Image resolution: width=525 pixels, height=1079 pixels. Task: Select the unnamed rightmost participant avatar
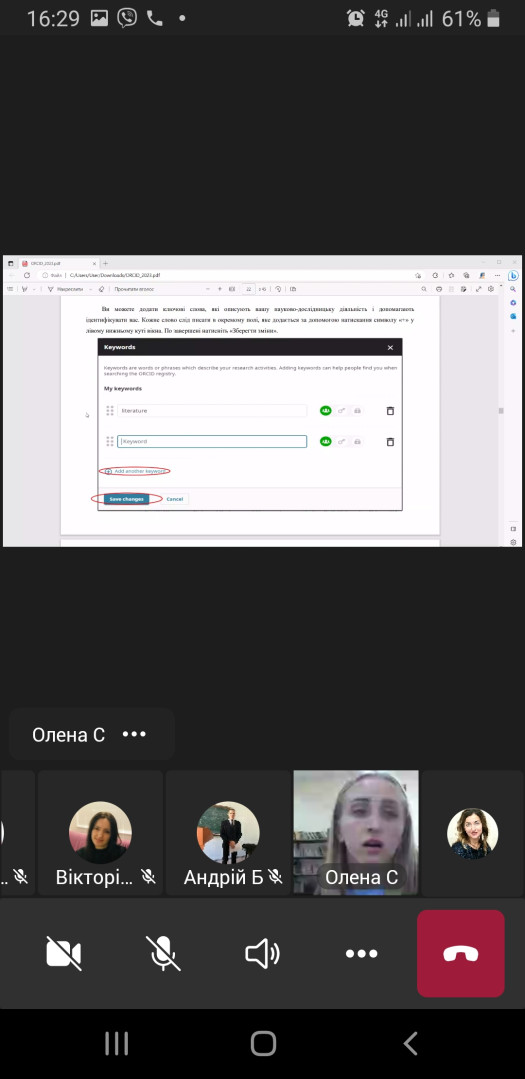473,833
